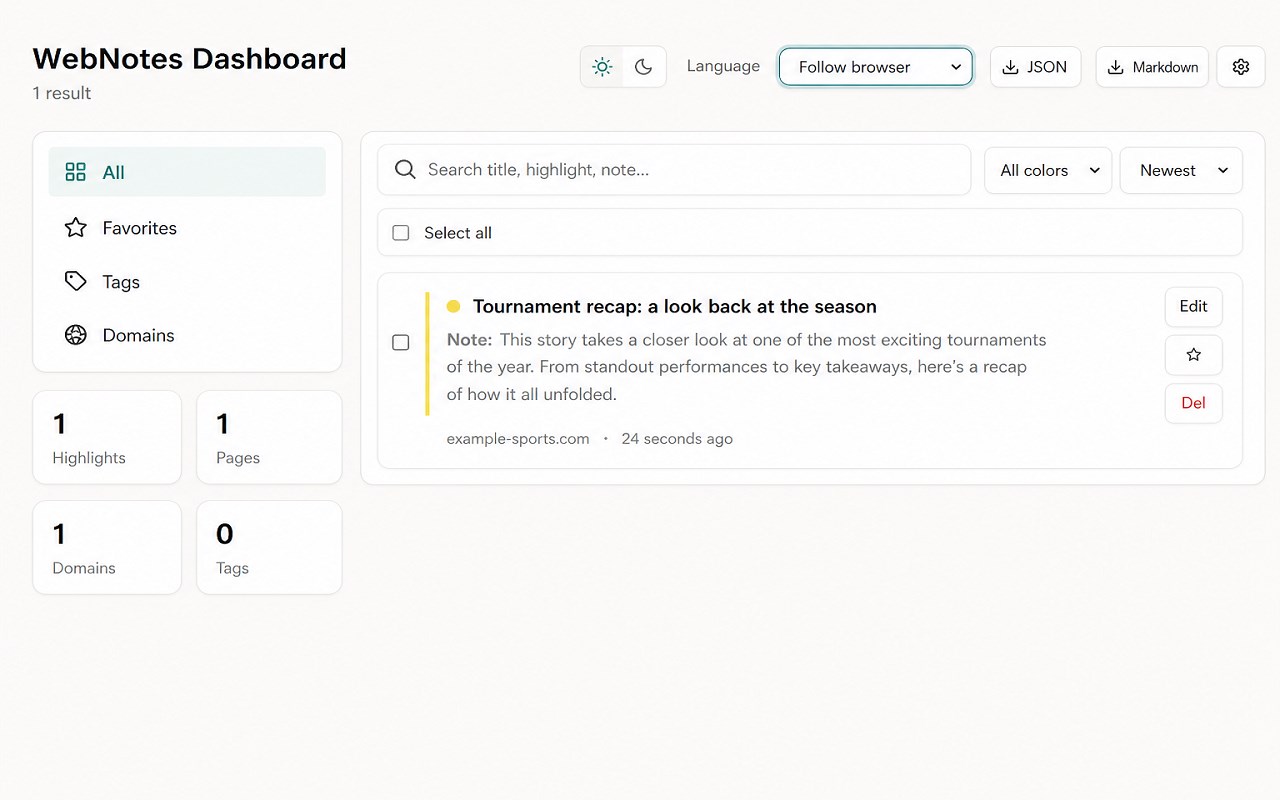
Task: Click the search magnifier icon
Action: [405, 170]
